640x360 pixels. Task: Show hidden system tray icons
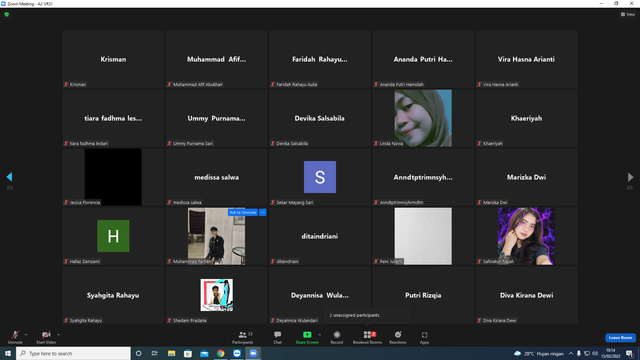point(571,353)
